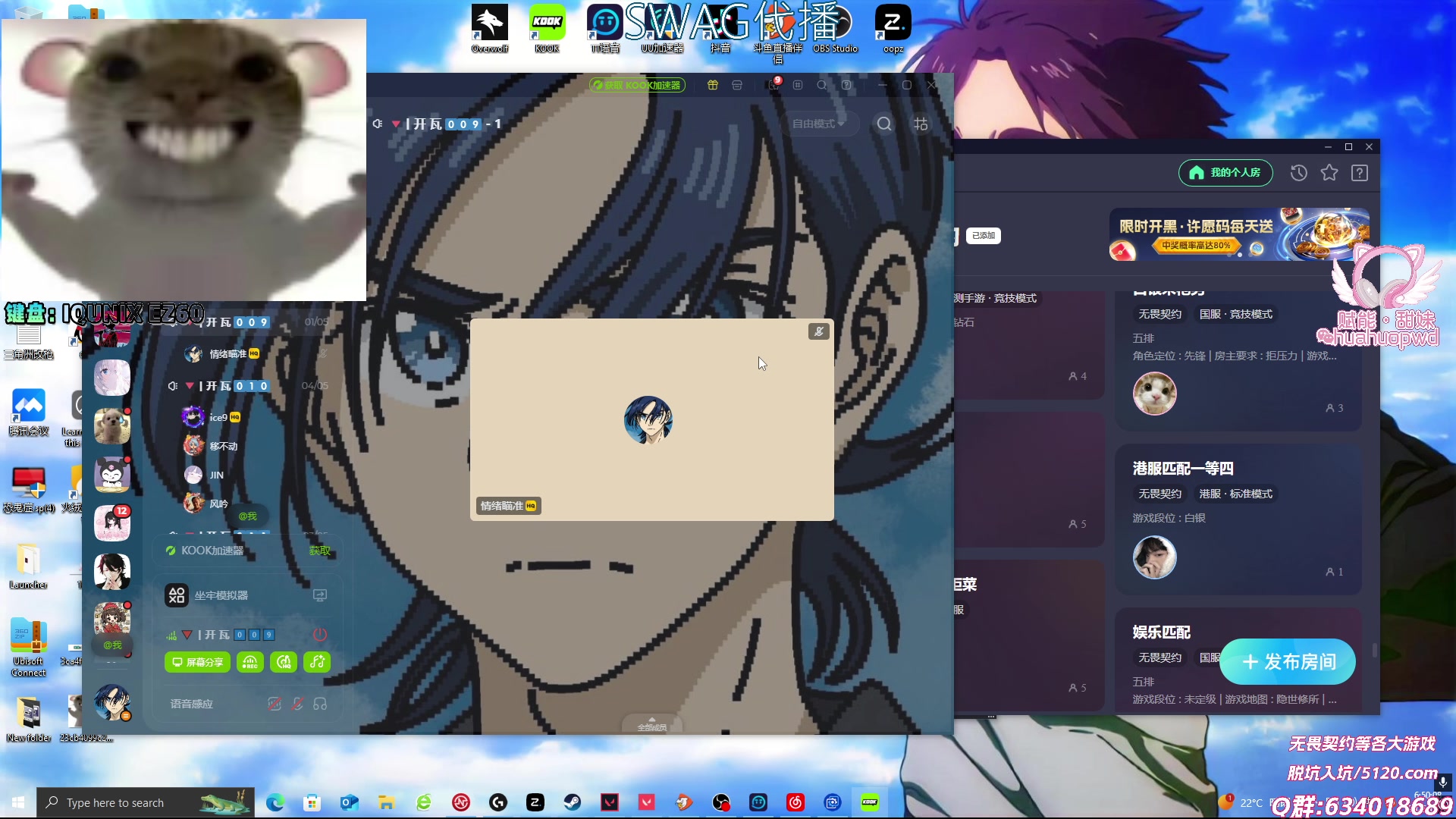Click the round search button in voice channel header
The height and width of the screenshot is (819, 1456).
(x=884, y=124)
